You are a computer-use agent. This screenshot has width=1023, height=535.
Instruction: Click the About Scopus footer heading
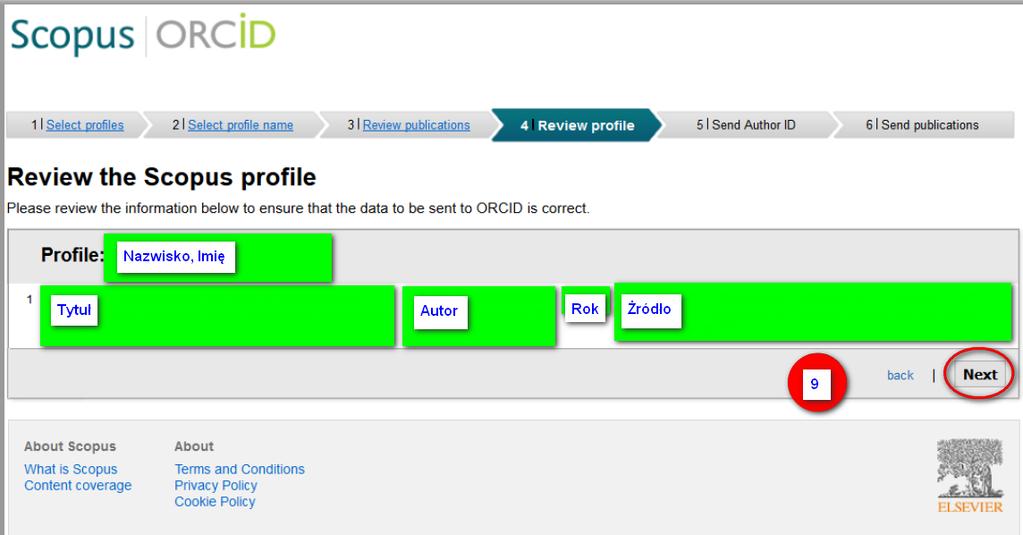click(70, 446)
